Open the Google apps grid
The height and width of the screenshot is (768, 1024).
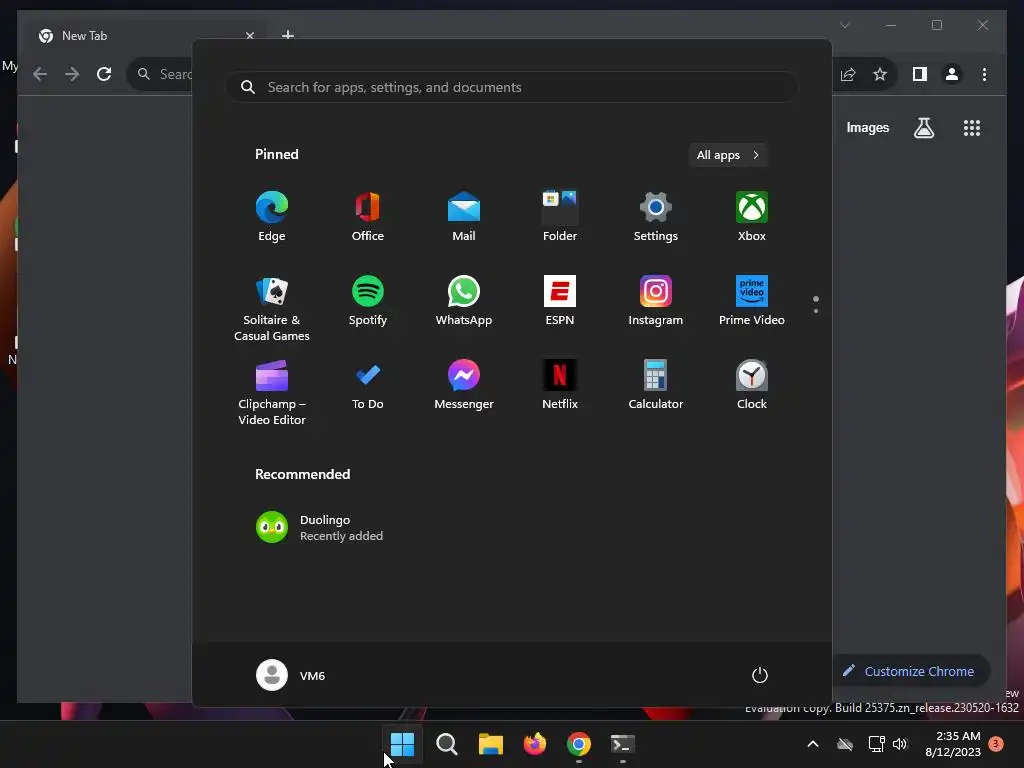click(972, 128)
